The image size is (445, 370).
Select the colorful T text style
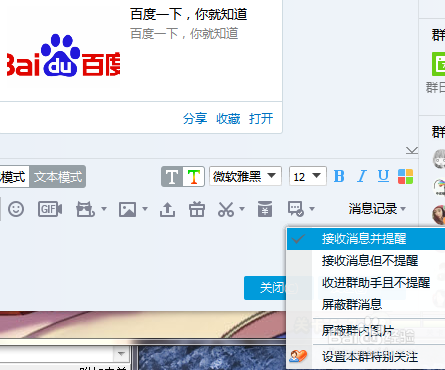pyautogui.click(x=193, y=177)
